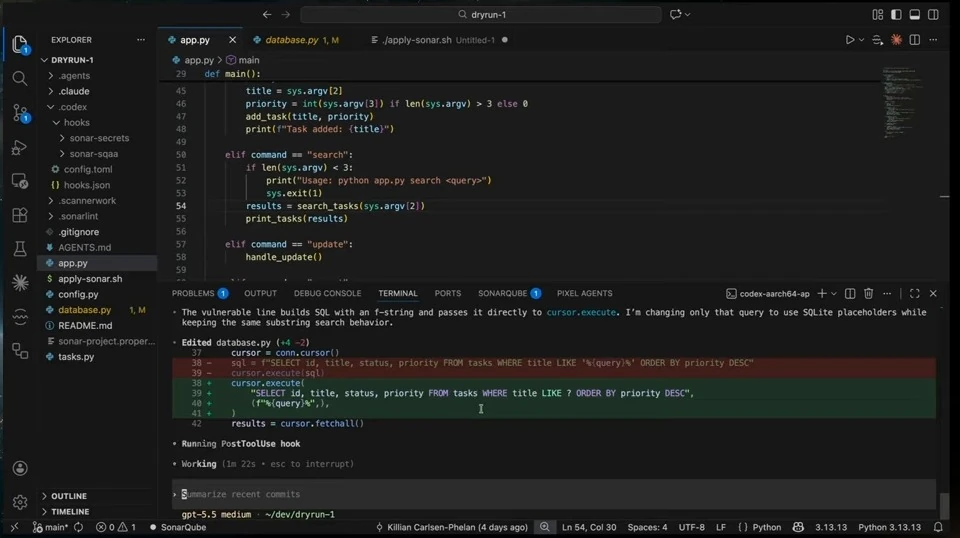This screenshot has width=960, height=538.
Task: Go forward with the right arrow
Action: click(286, 14)
